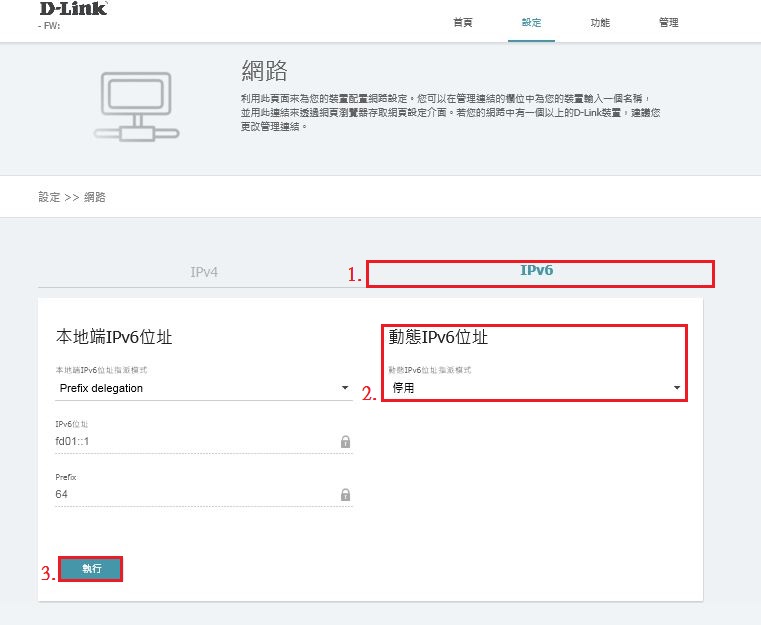Open the 首頁 menu

point(464,22)
